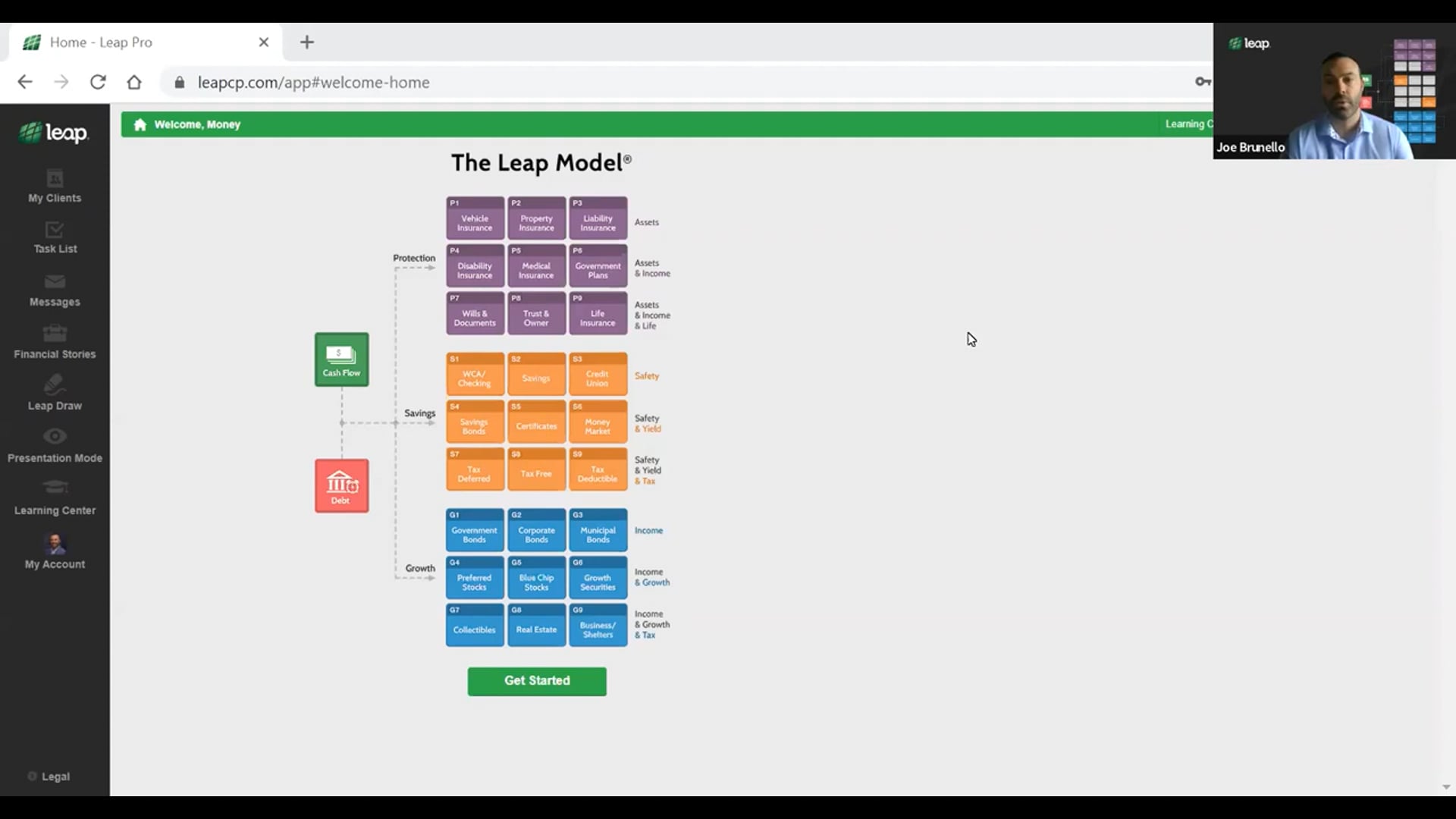Close the Home - Leap Pro tab

[264, 42]
